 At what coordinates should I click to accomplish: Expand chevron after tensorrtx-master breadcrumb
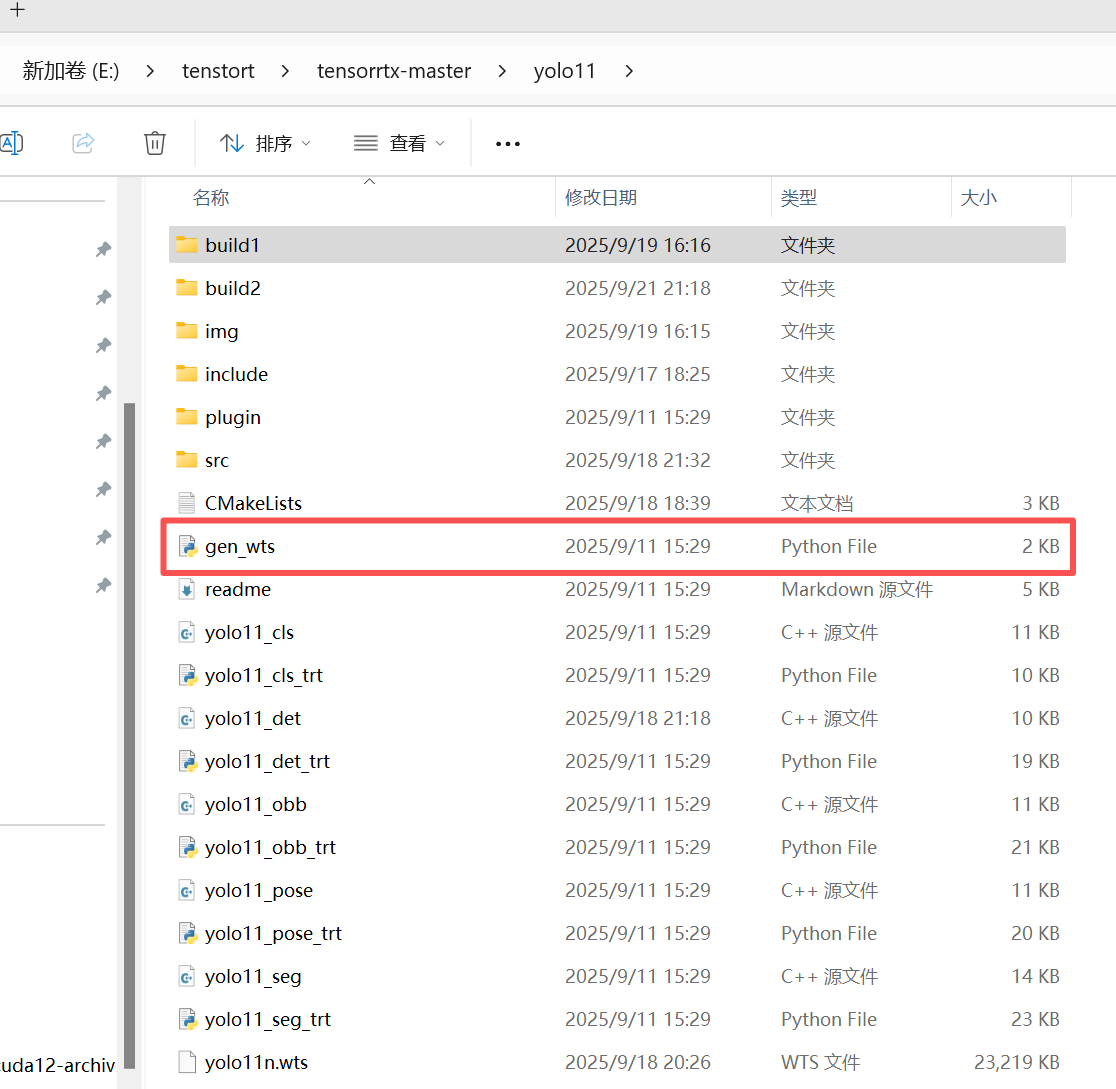(502, 71)
